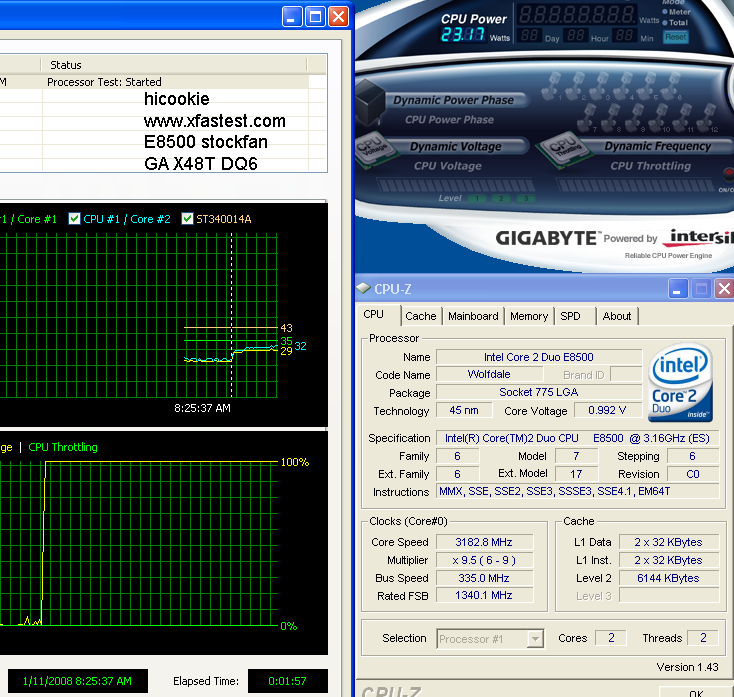
Task: Click the CPU Voltage chip icon
Action: 375,149
